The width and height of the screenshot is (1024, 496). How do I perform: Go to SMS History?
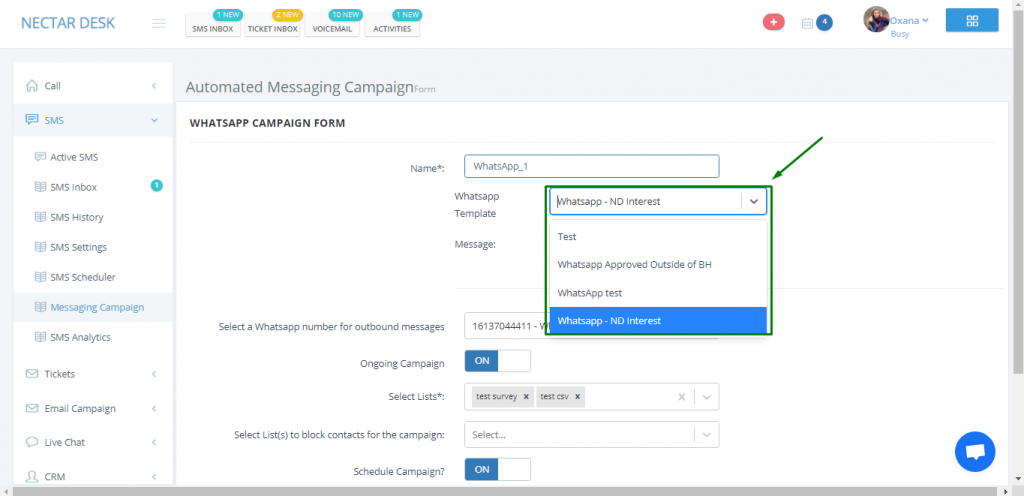tap(76, 217)
